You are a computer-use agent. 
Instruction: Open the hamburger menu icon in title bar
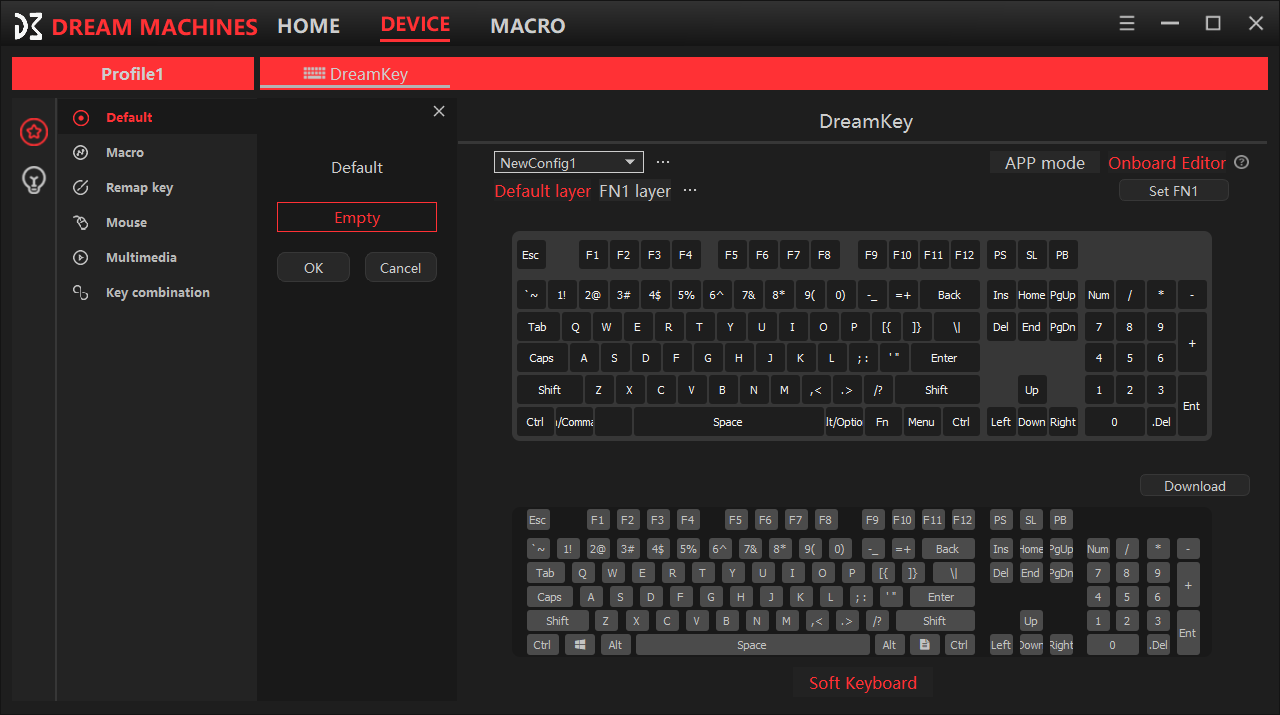(1127, 23)
